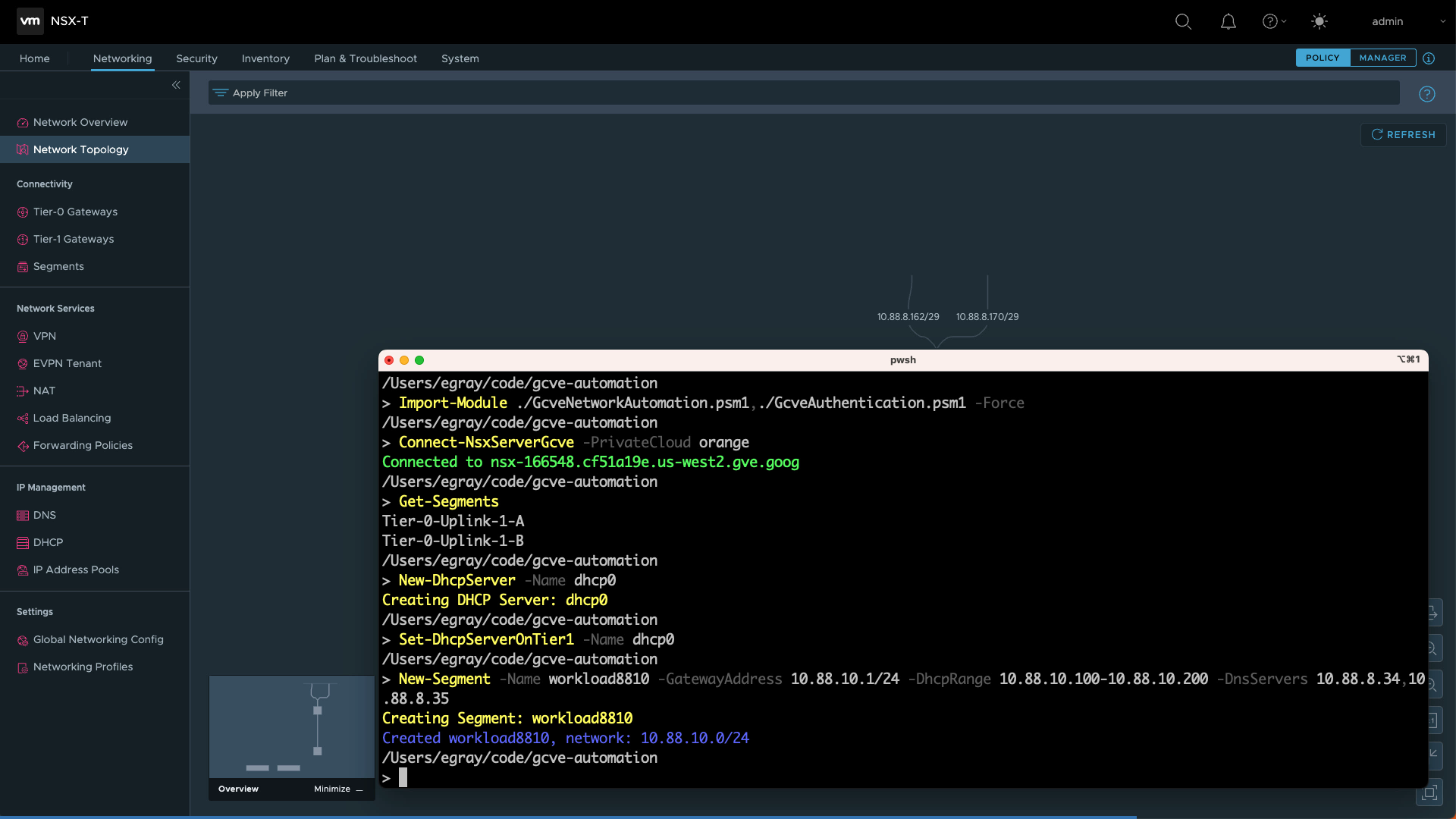The width and height of the screenshot is (1456, 819).
Task: Click the Segments icon
Action: (x=23, y=267)
